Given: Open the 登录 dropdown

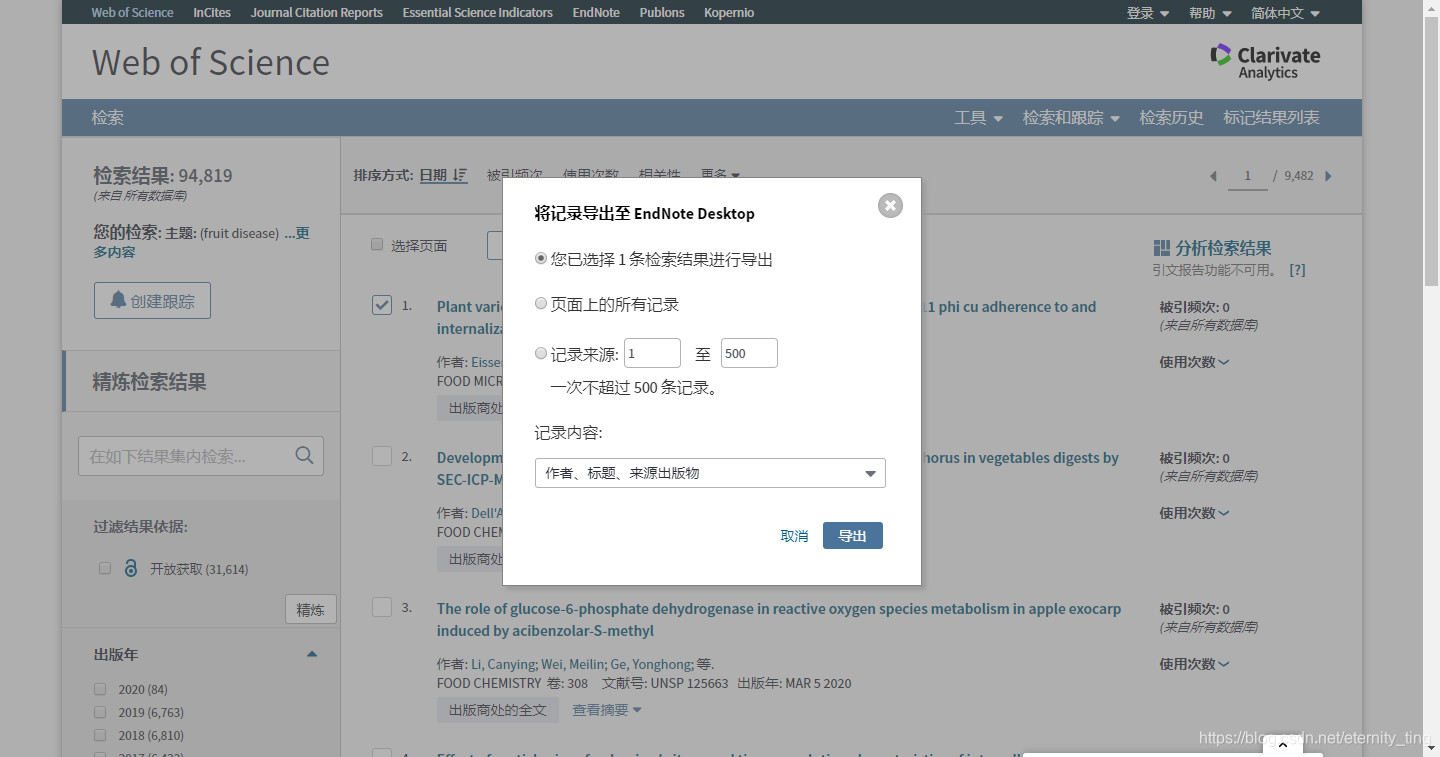Looking at the screenshot, I should click(1148, 13).
